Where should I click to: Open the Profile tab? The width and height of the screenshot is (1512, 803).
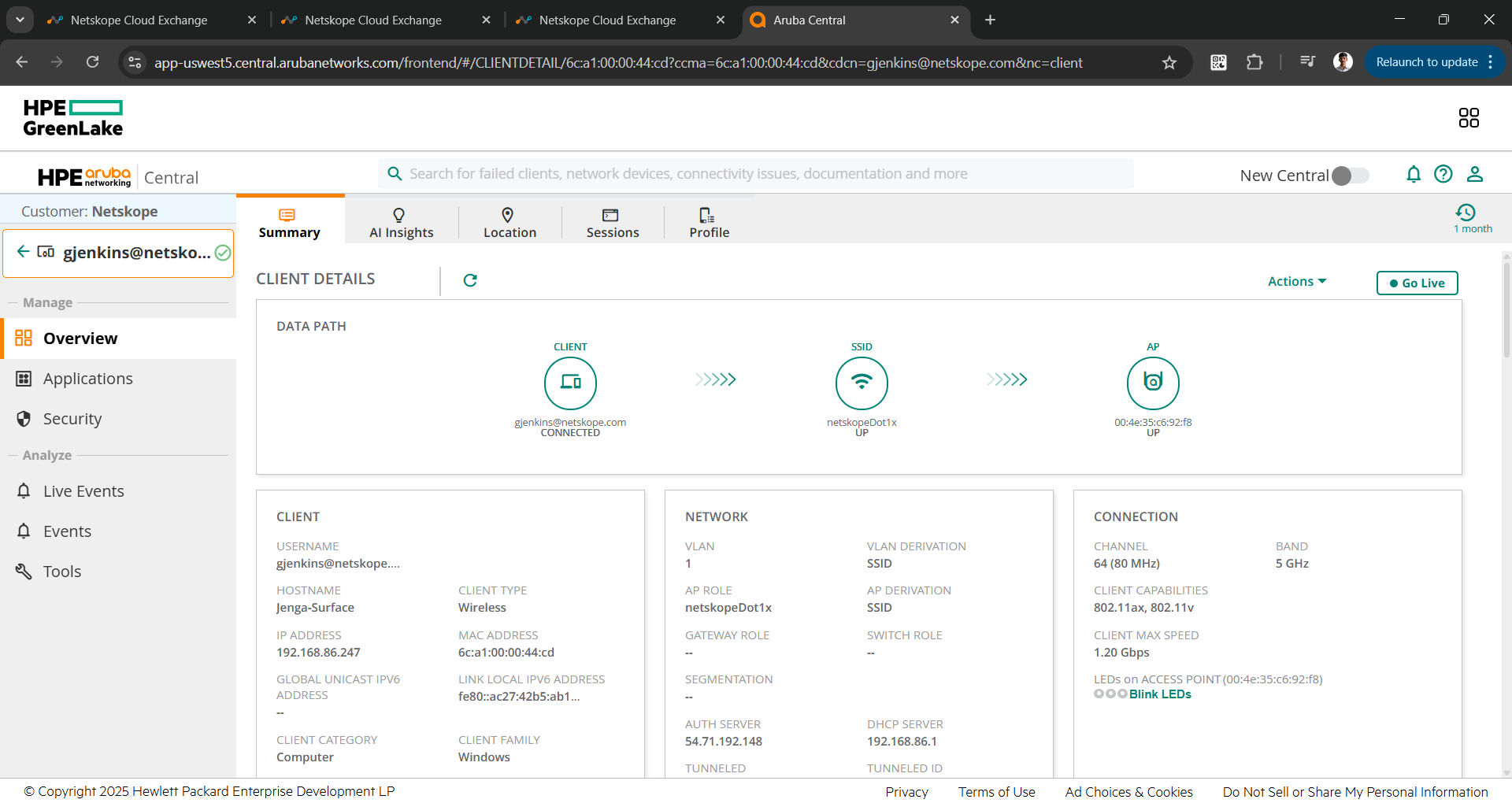point(710,223)
